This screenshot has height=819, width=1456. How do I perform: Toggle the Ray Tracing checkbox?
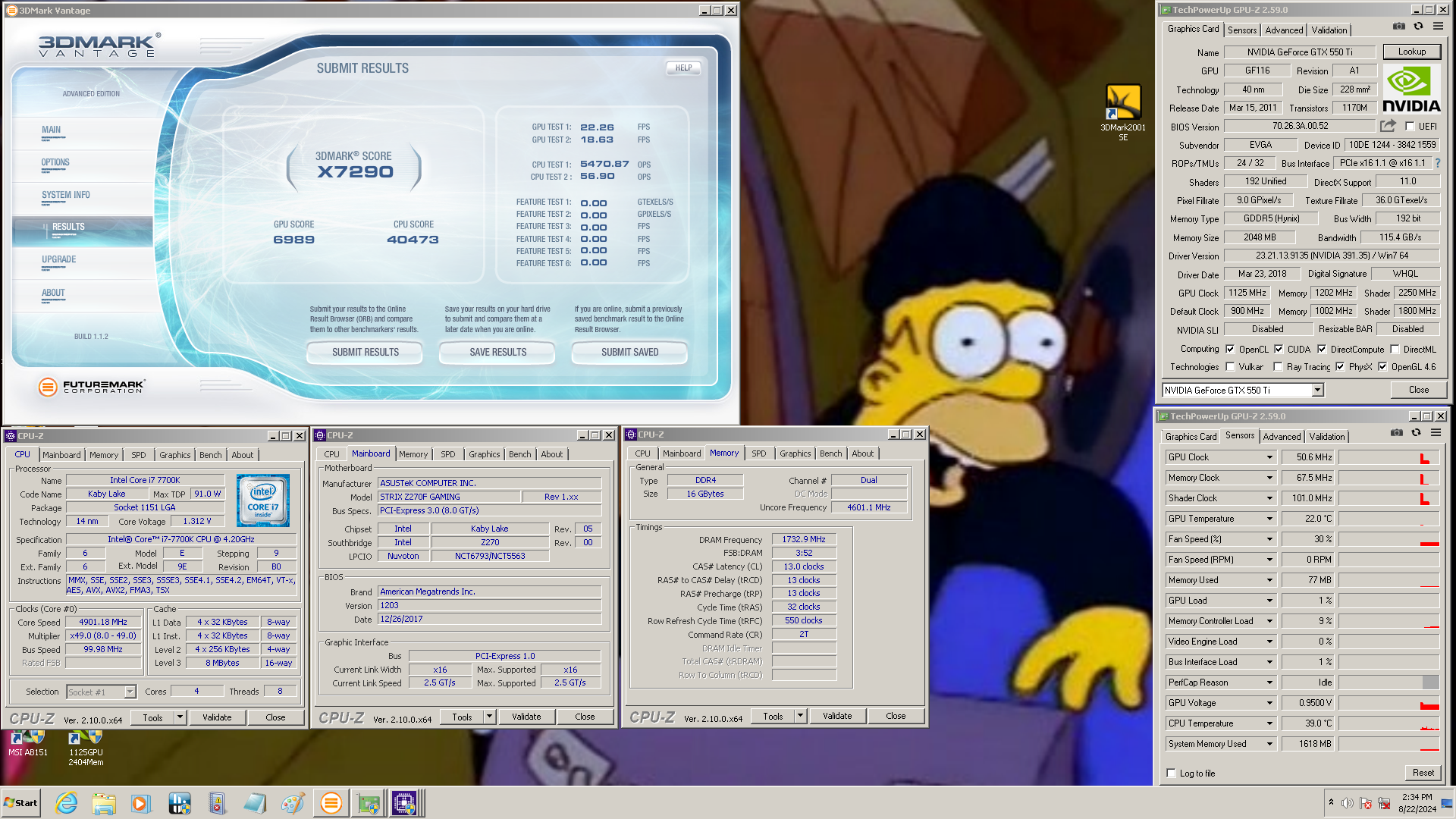pyautogui.click(x=1278, y=367)
